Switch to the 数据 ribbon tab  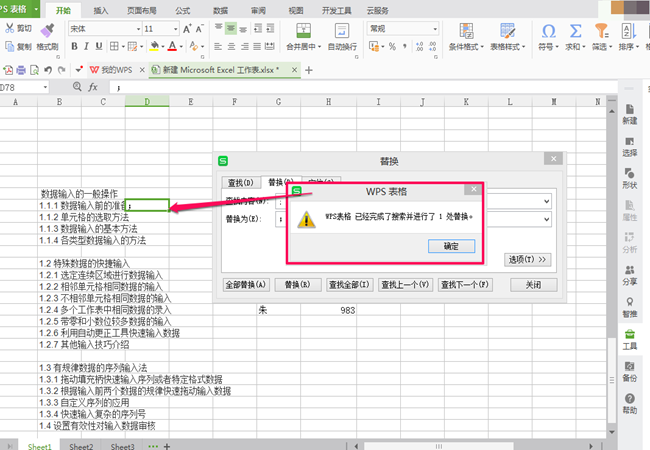220,10
